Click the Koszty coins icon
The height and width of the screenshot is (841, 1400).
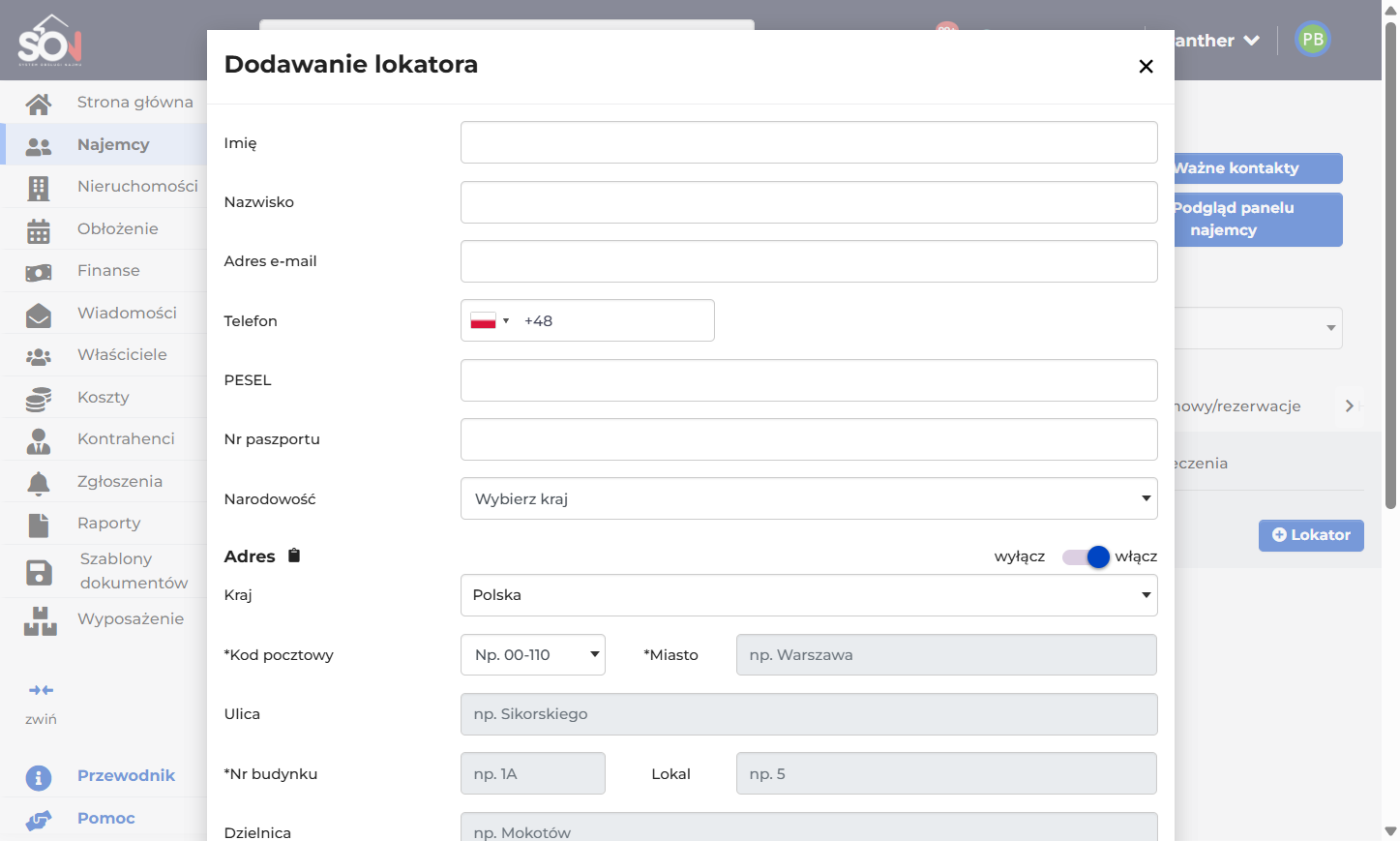point(39,399)
